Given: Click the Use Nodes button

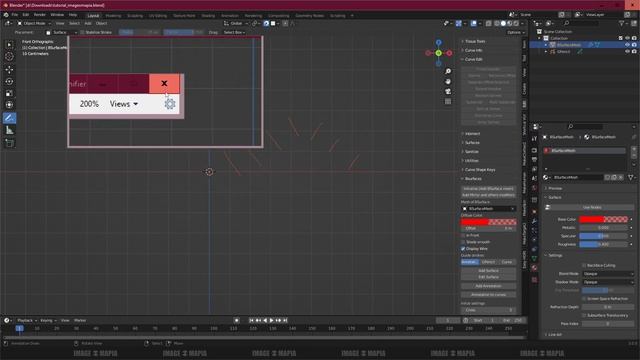Looking at the screenshot, I should click(592, 207).
